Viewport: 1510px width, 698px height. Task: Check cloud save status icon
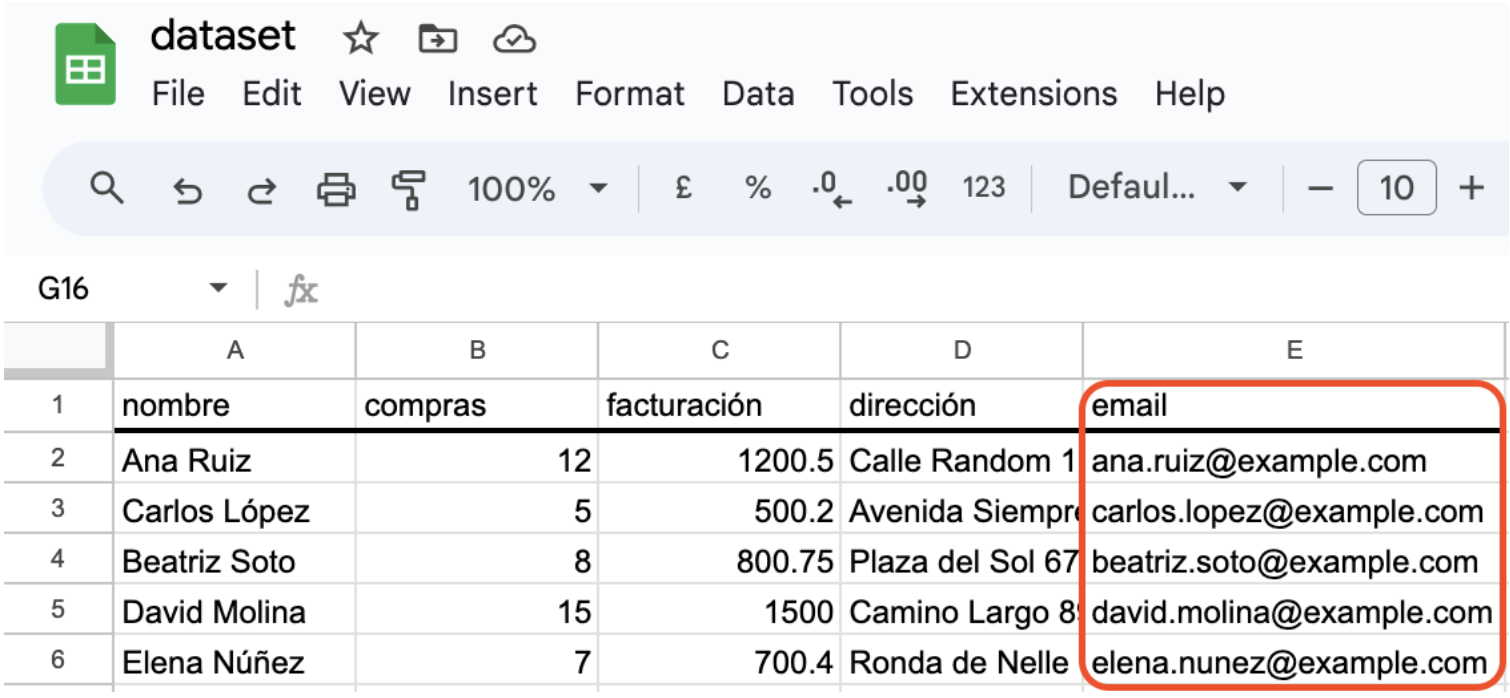[515, 40]
